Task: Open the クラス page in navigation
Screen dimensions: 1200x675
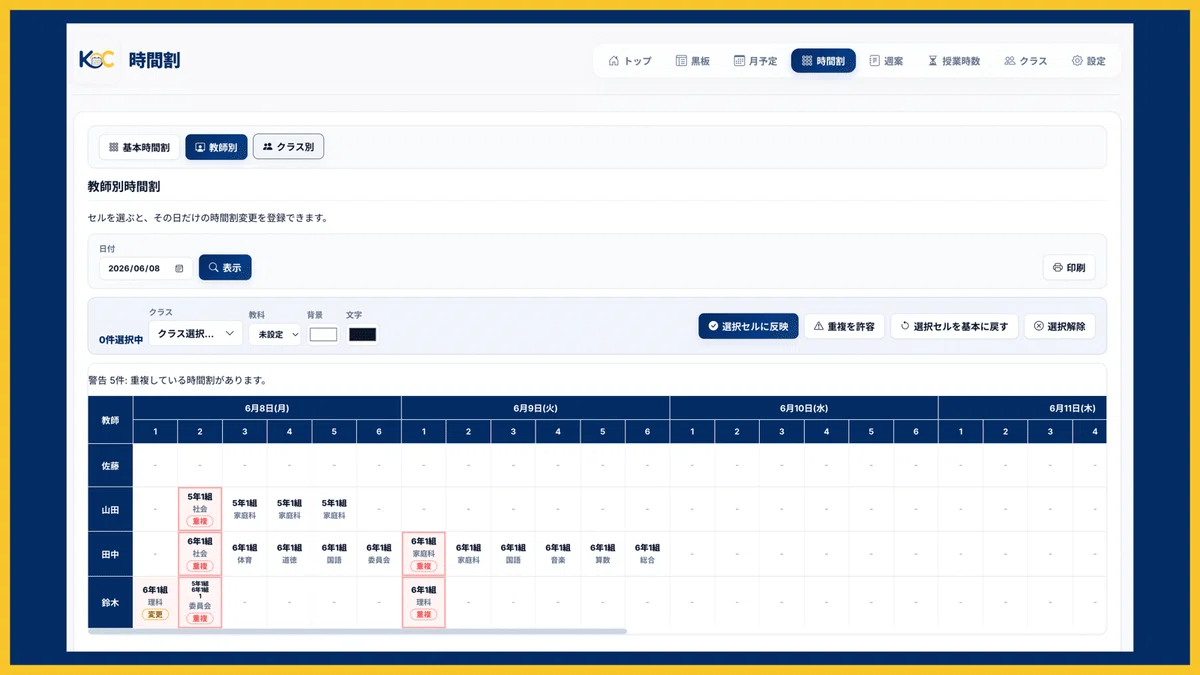Action: [1026, 61]
